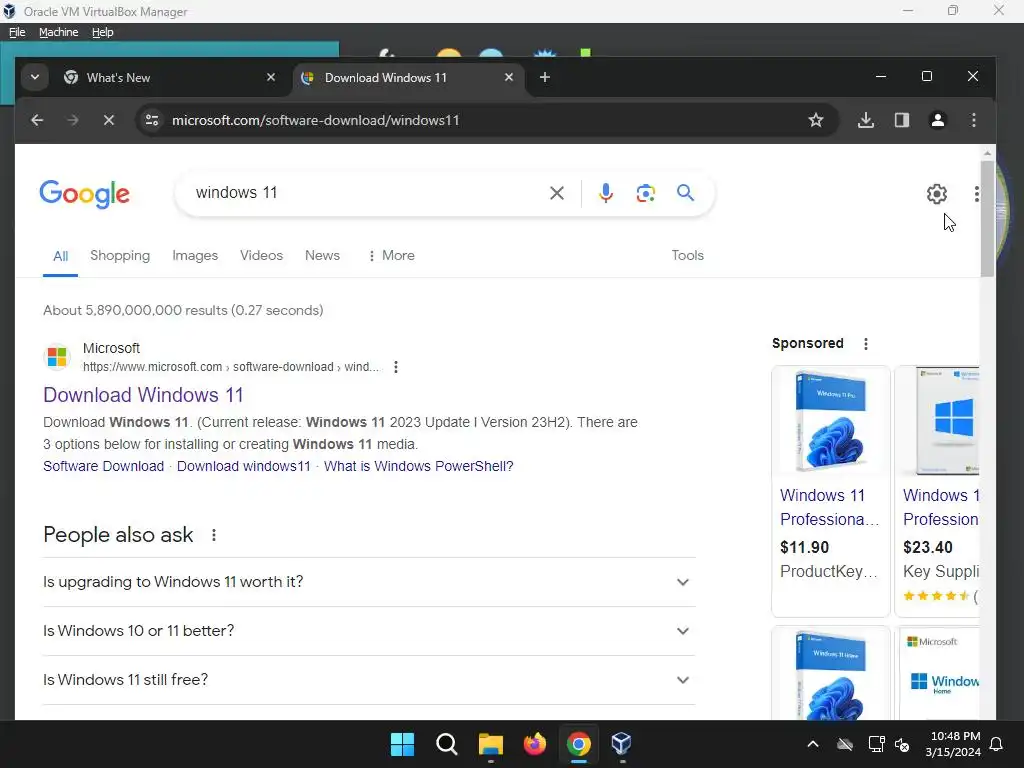Open the Chrome profile avatar icon
The height and width of the screenshot is (768, 1024).
938,120
